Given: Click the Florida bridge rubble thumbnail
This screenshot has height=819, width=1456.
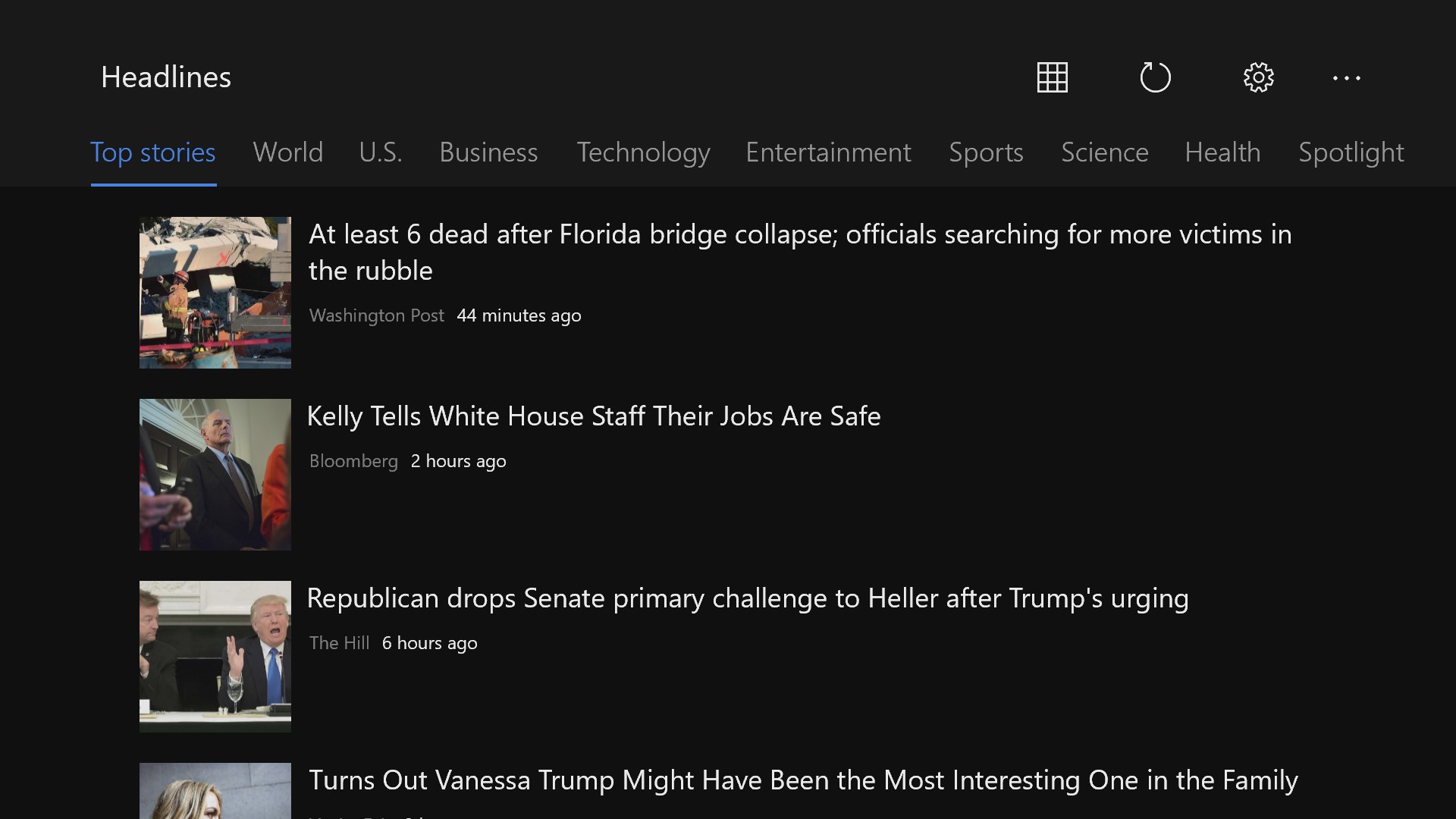Looking at the screenshot, I should click(x=215, y=293).
